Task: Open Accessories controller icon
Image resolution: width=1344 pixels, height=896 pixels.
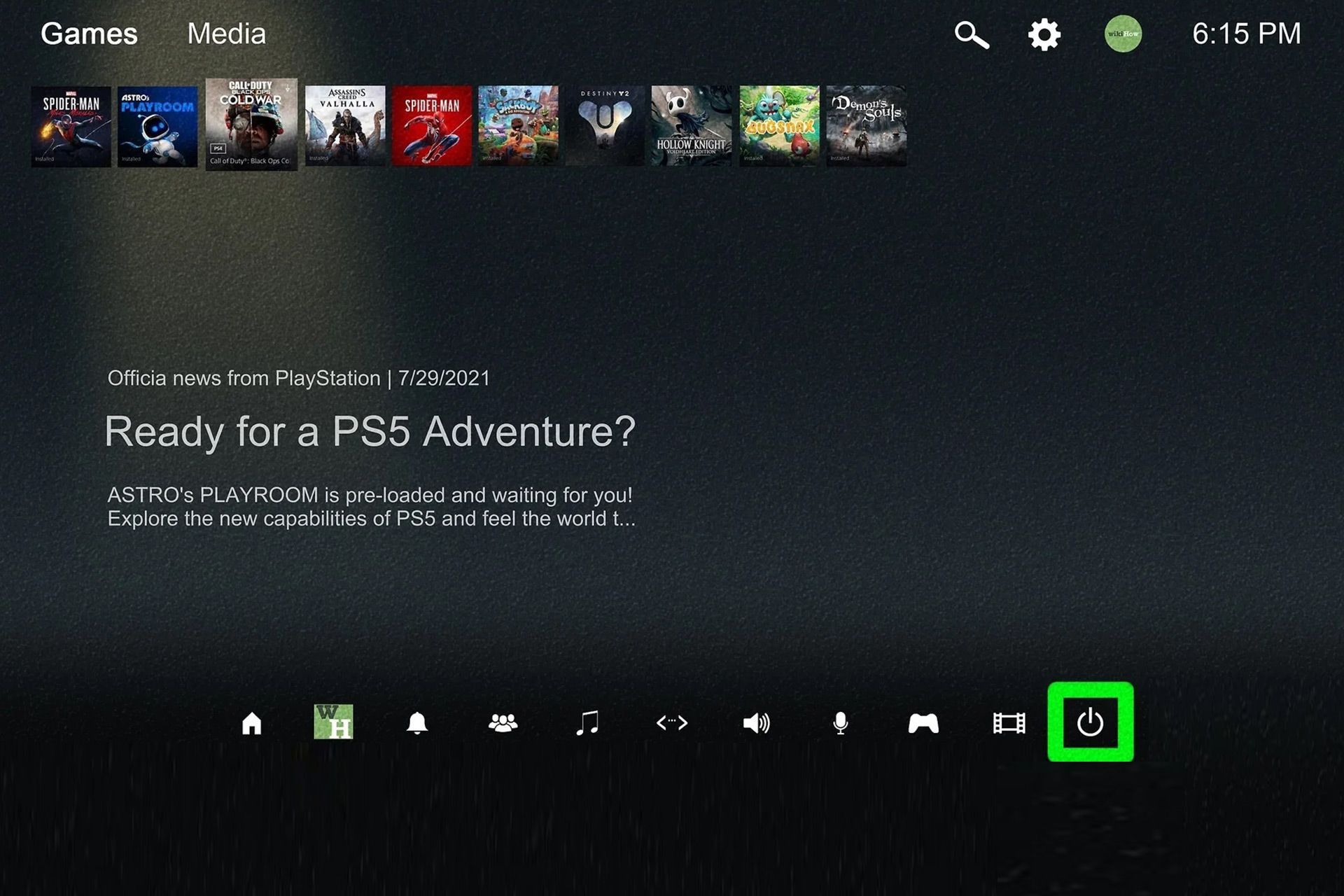Action: 923,723
